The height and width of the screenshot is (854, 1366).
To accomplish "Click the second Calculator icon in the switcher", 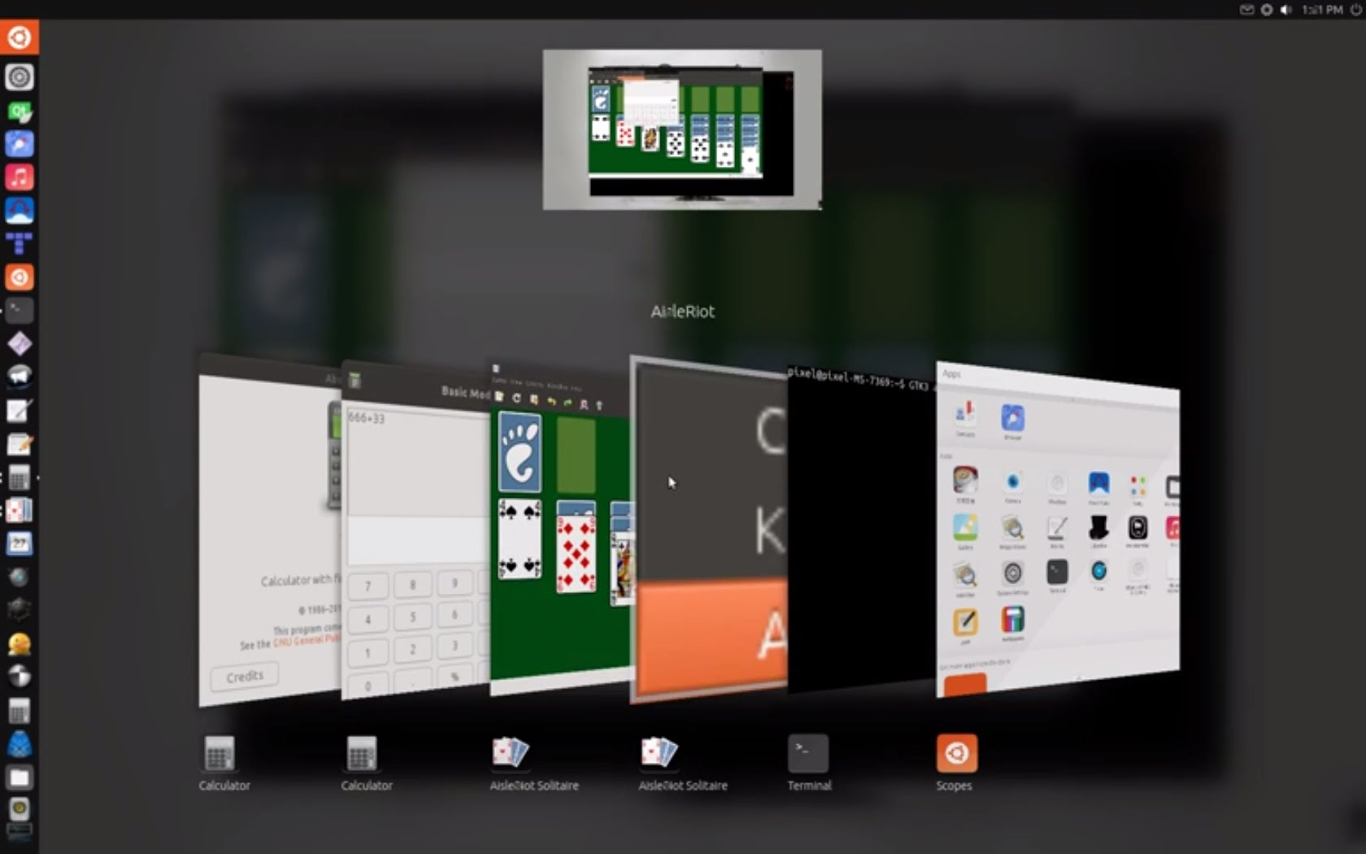I will (x=362, y=754).
